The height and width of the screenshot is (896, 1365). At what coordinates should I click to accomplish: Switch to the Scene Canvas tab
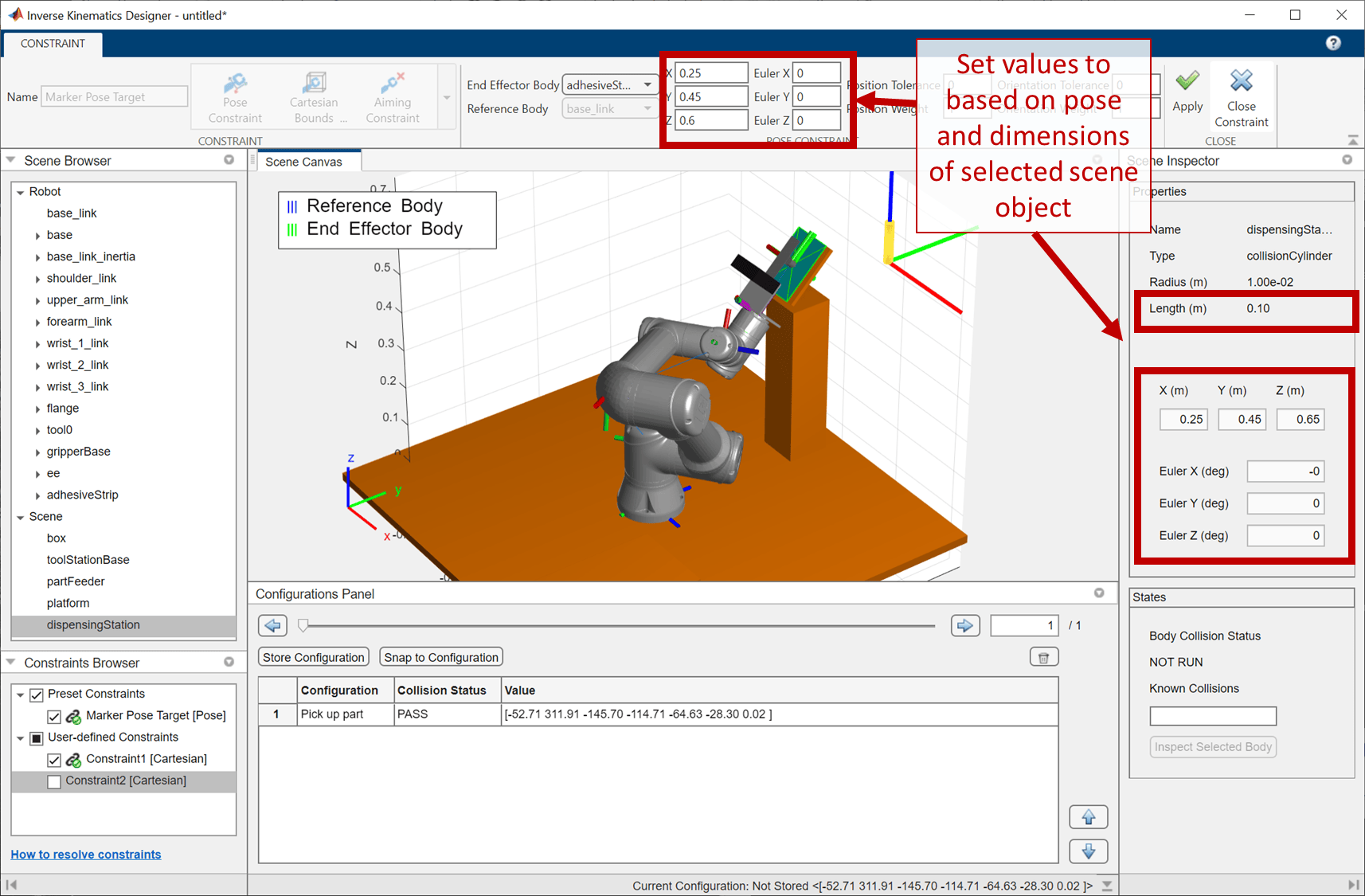click(x=303, y=162)
